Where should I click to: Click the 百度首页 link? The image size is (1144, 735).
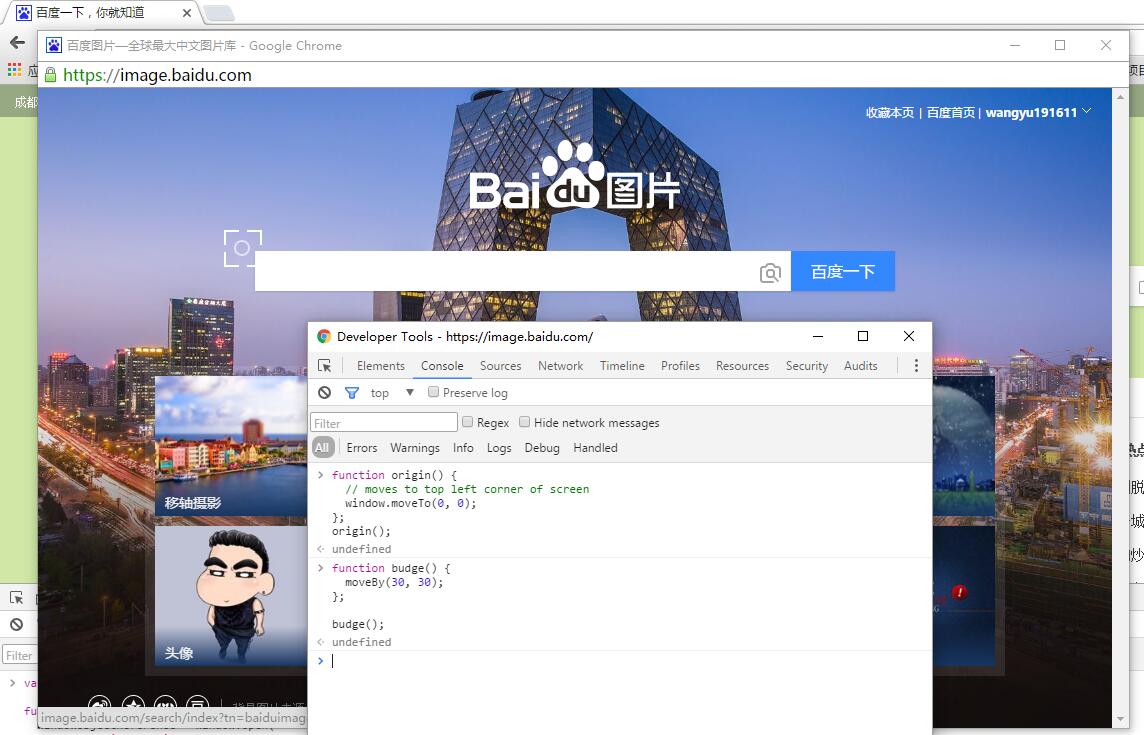point(951,112)
